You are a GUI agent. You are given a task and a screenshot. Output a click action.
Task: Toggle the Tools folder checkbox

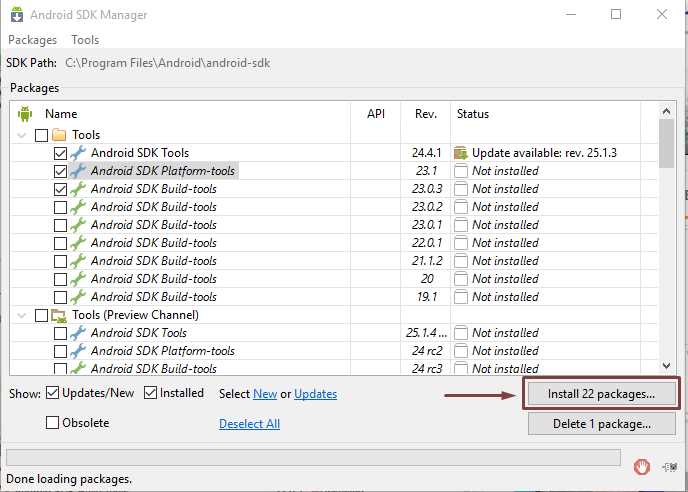[x=41, y=135]
